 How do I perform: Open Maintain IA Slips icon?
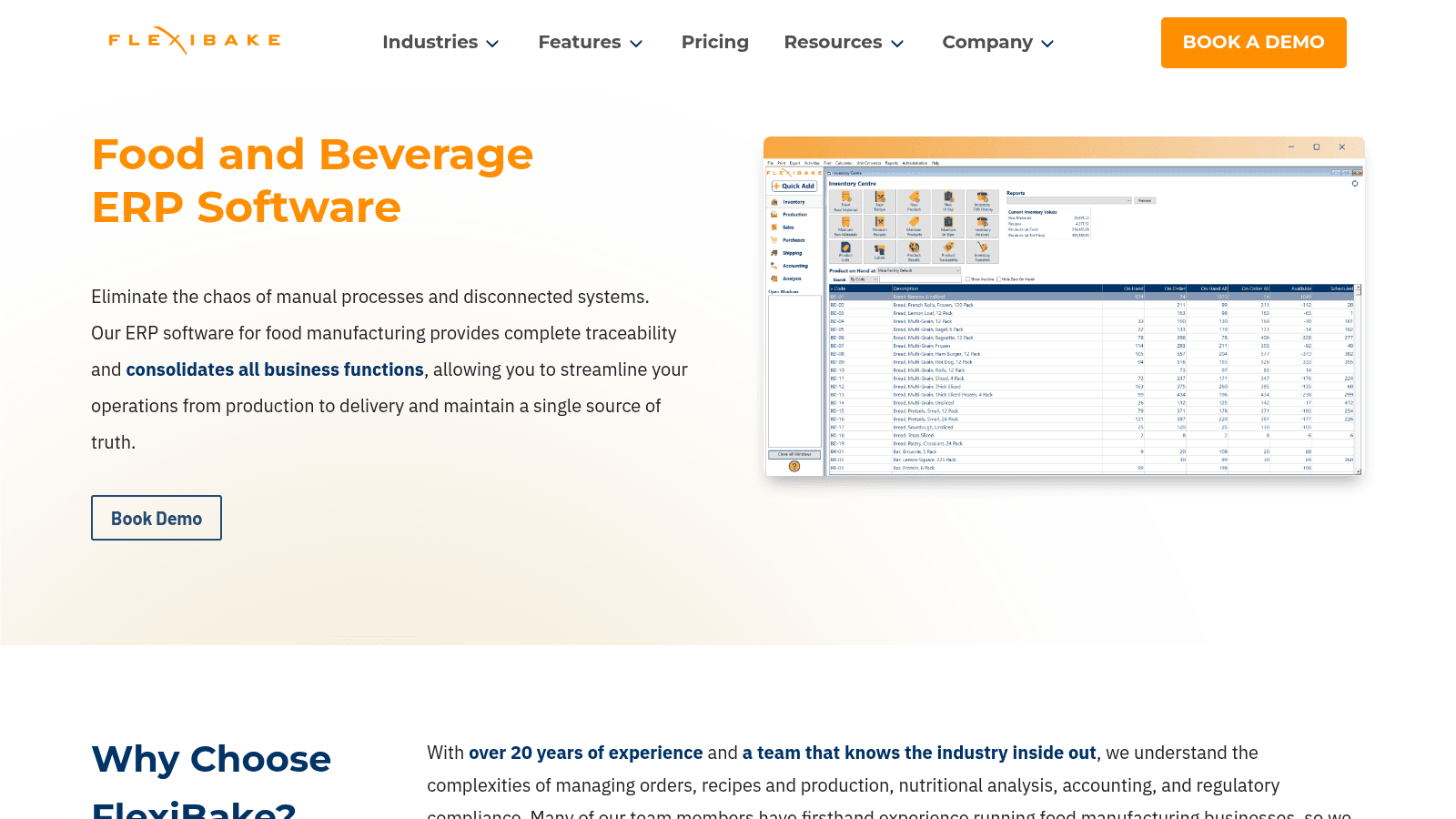point(948,227)
